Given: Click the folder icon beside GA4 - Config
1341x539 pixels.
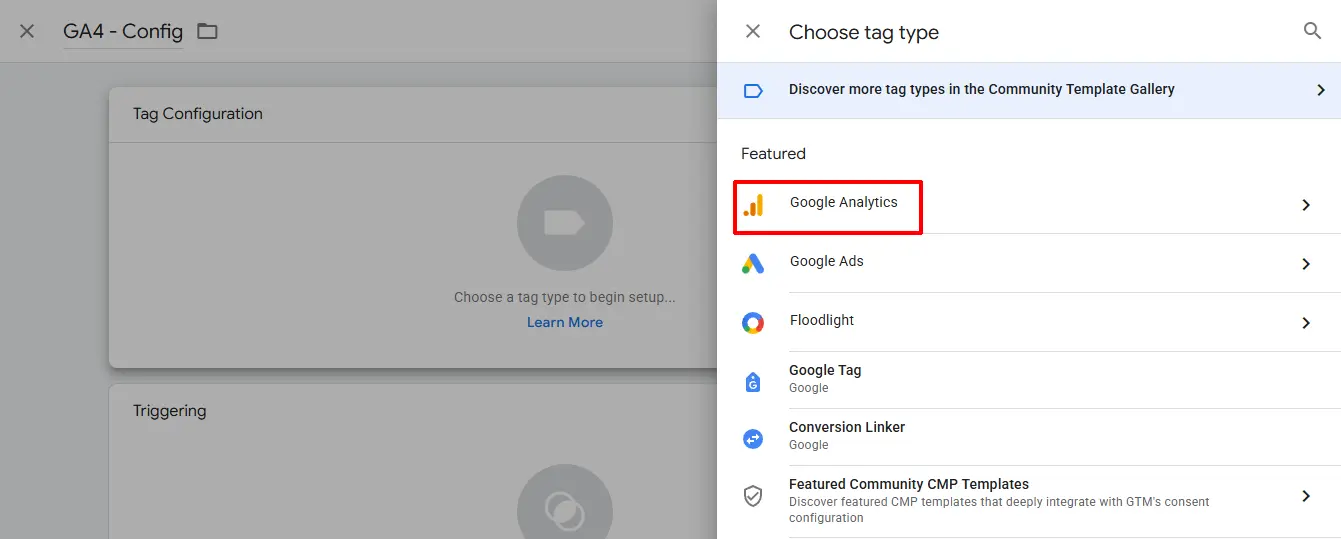Looking at the screenshot, I should [x=207, y=31].
